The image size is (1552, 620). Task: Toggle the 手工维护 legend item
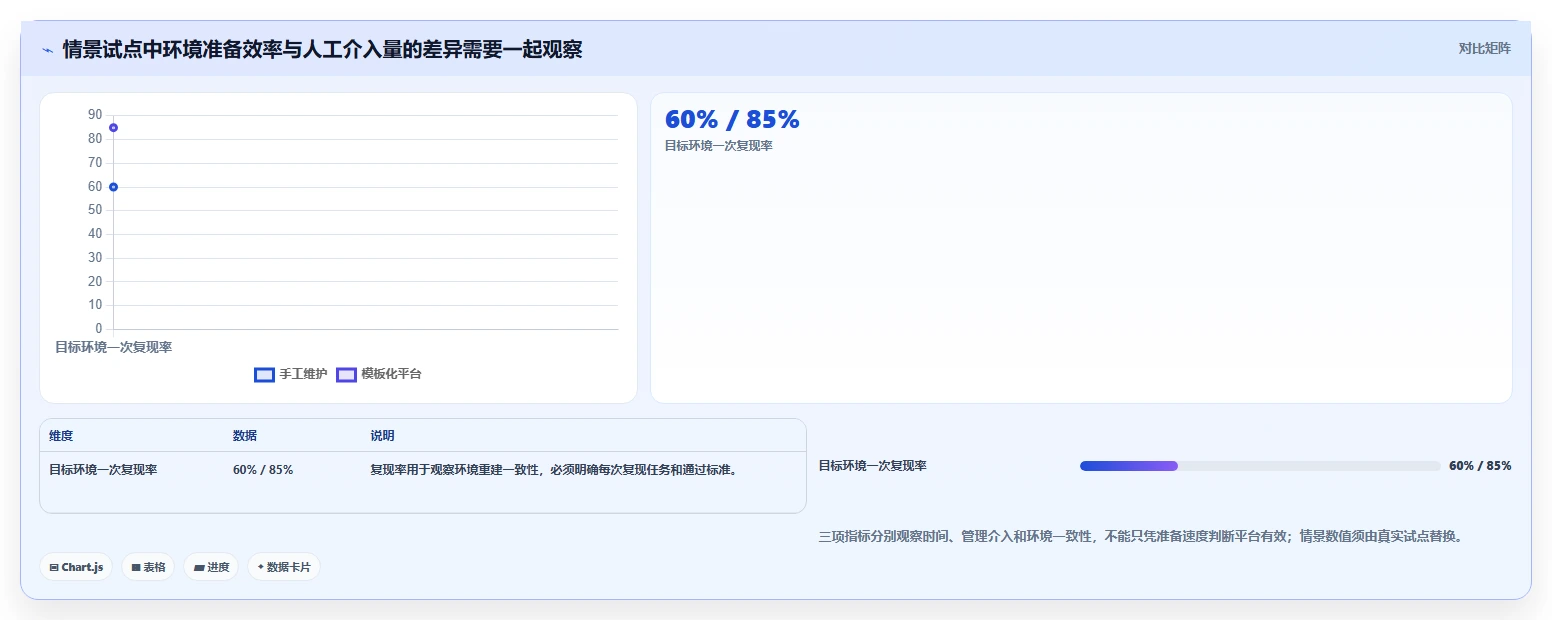(x=291, y=374)
